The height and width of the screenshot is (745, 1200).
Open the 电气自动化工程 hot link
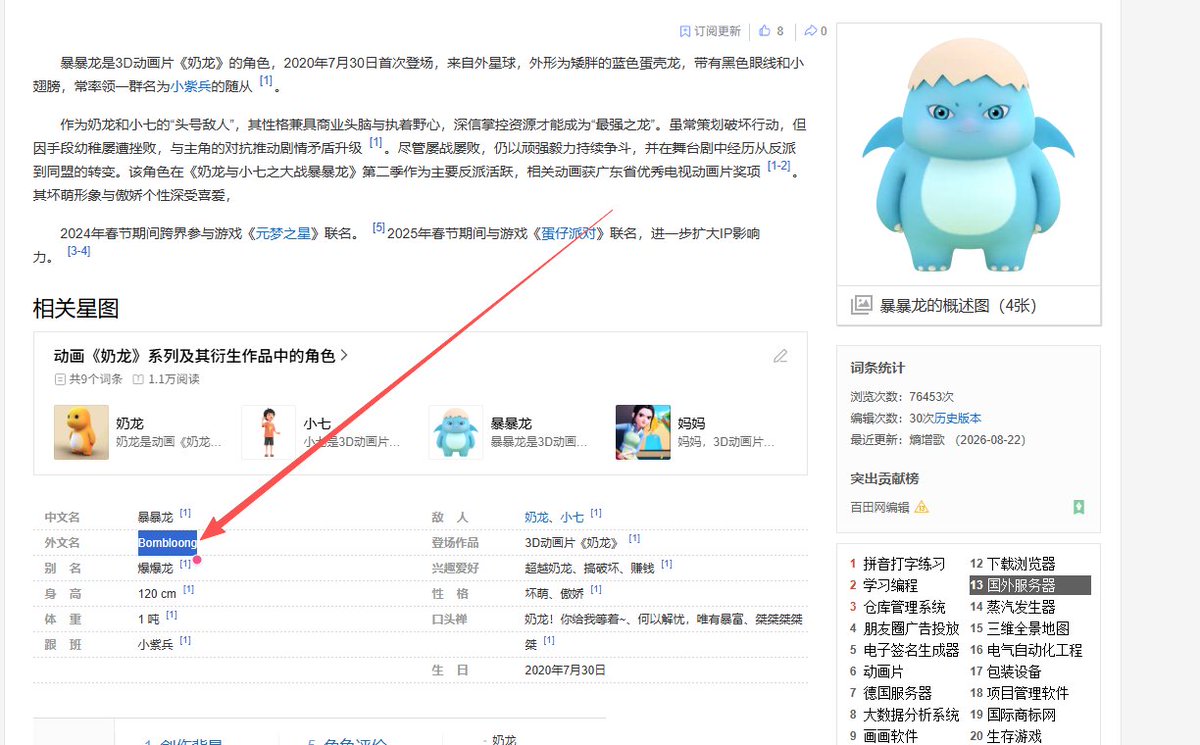1035,650
